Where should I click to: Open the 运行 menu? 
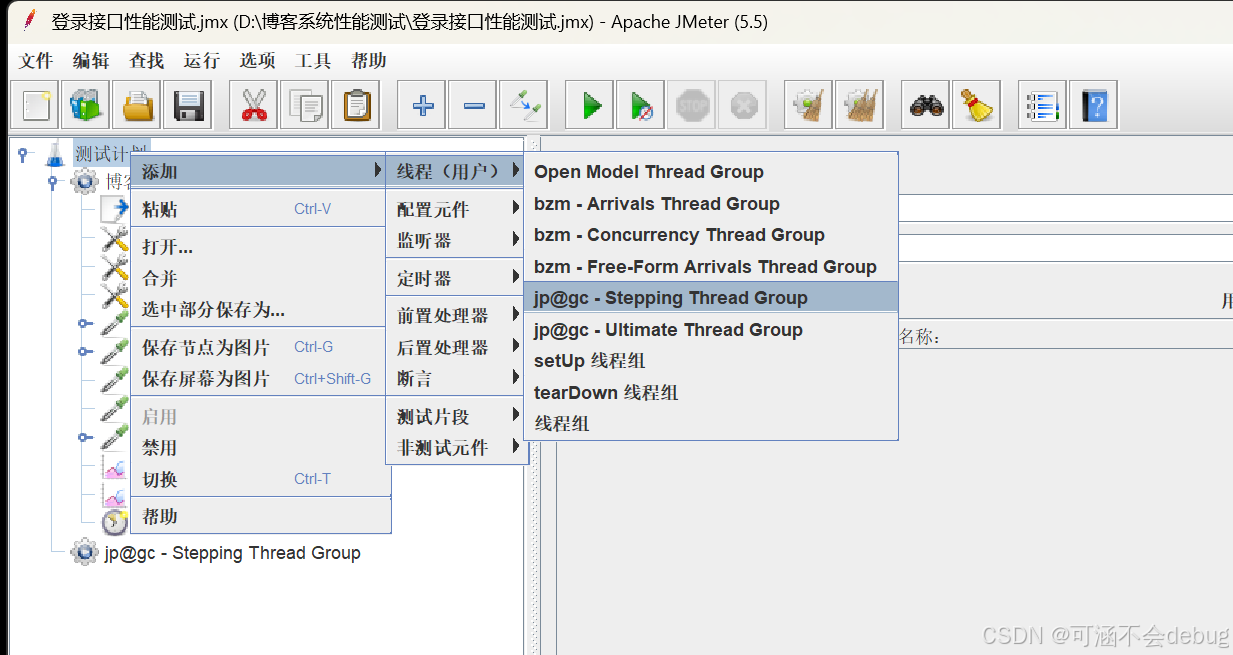tap(201, 61)
